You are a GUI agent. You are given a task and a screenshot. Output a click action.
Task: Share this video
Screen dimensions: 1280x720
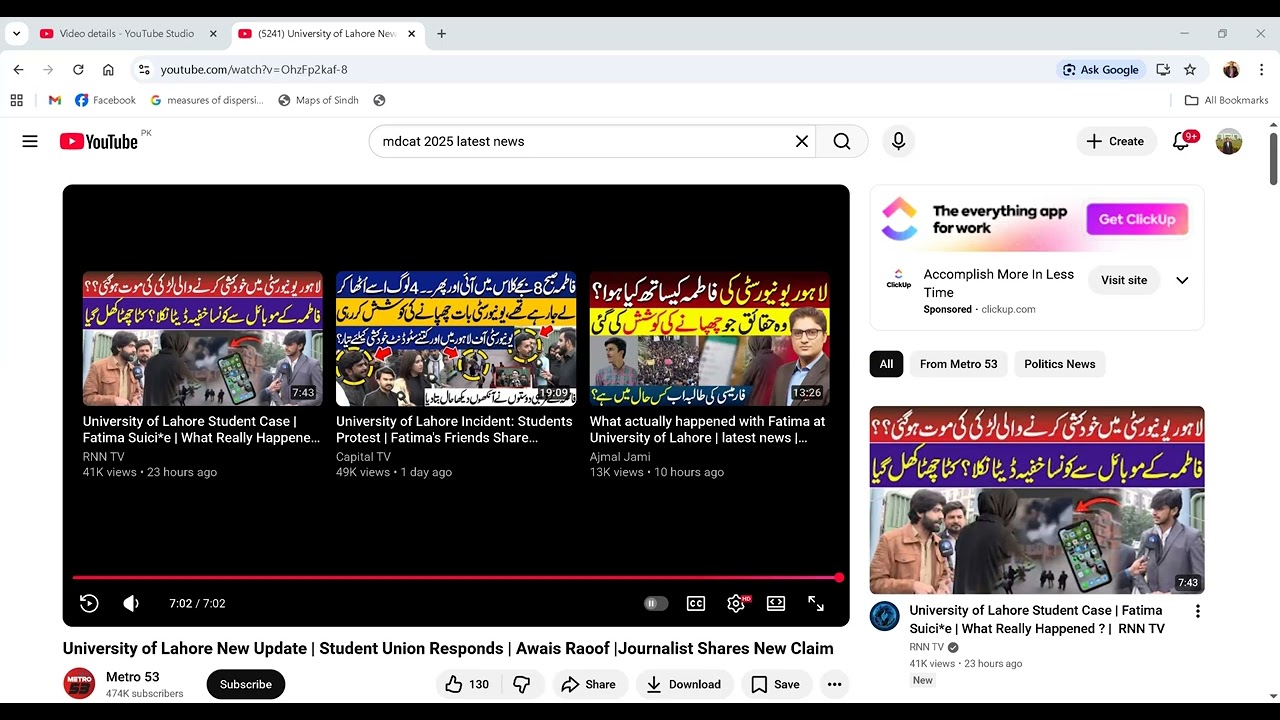coord(589,685)
